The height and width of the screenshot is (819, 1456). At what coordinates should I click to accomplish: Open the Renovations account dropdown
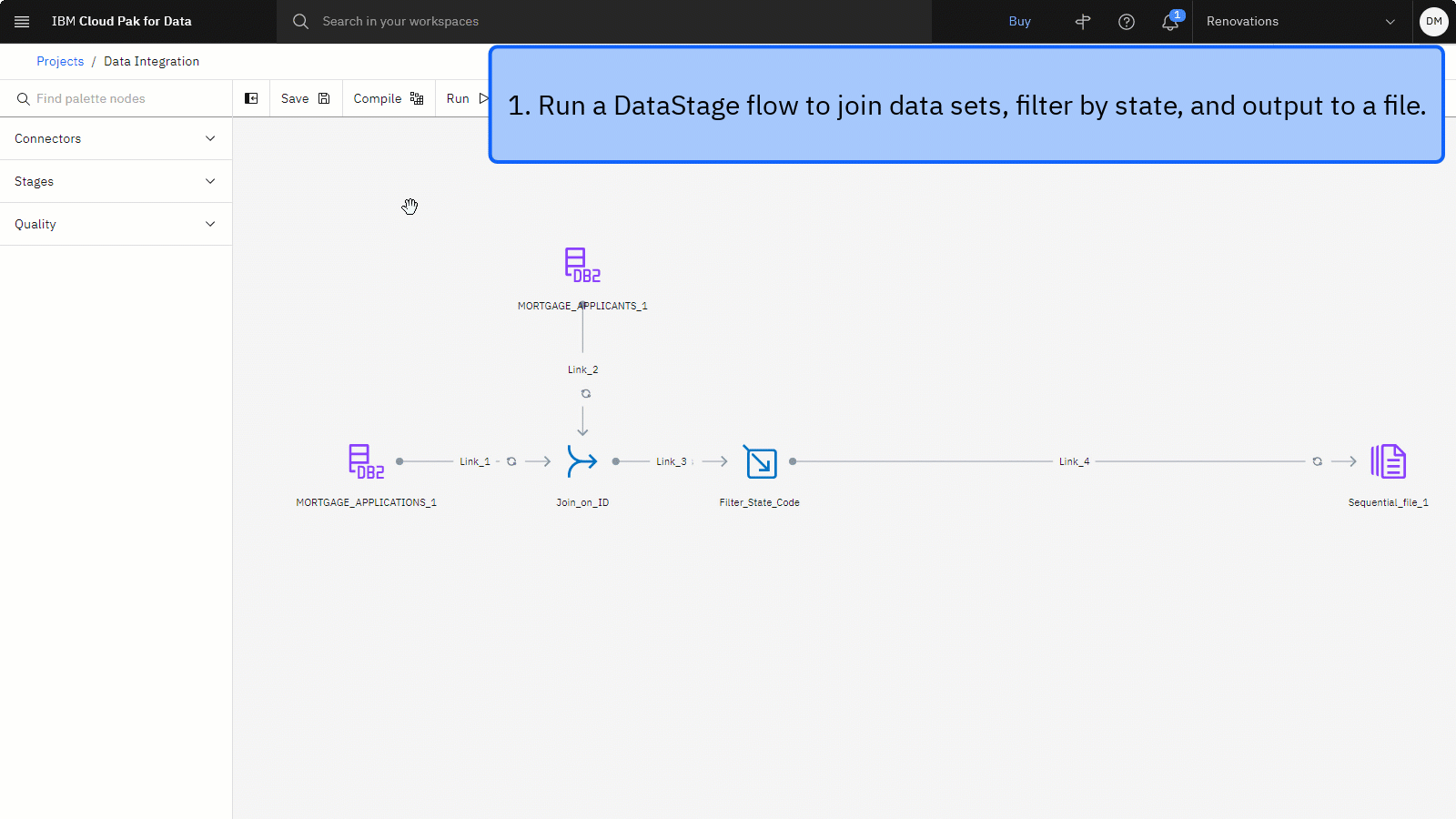[1301, 21]
